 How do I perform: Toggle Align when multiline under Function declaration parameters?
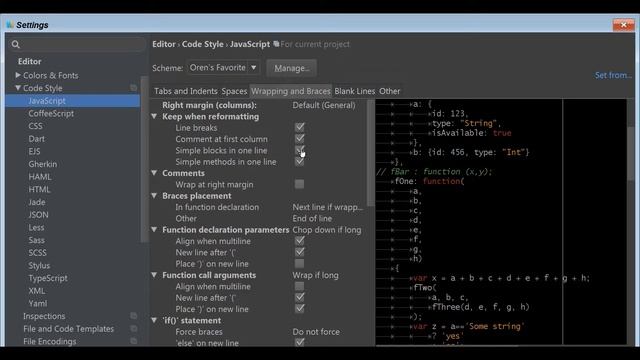tap(299, 241)
